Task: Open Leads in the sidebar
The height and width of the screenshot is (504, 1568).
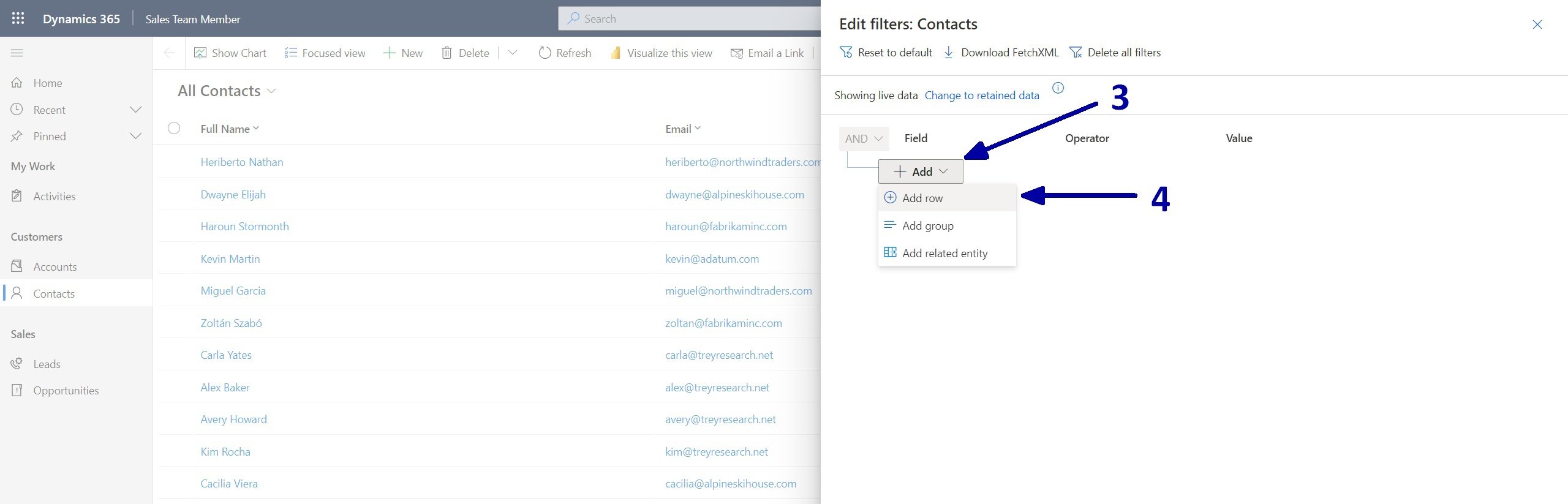Action: [x=47, y=364]
